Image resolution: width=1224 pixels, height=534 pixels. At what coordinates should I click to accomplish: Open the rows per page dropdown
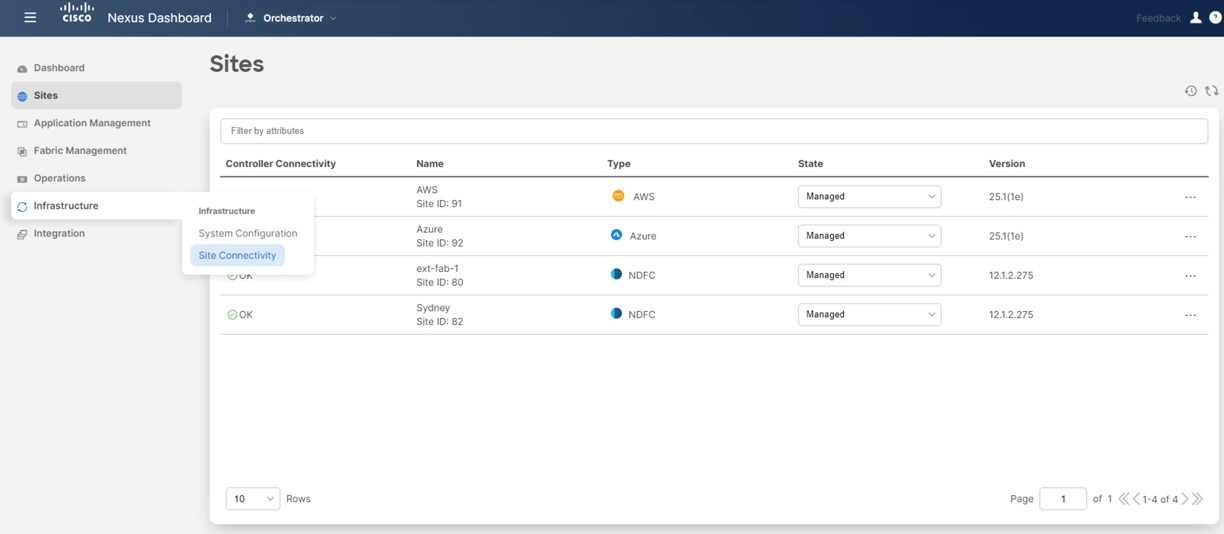[x=253, y=498]
